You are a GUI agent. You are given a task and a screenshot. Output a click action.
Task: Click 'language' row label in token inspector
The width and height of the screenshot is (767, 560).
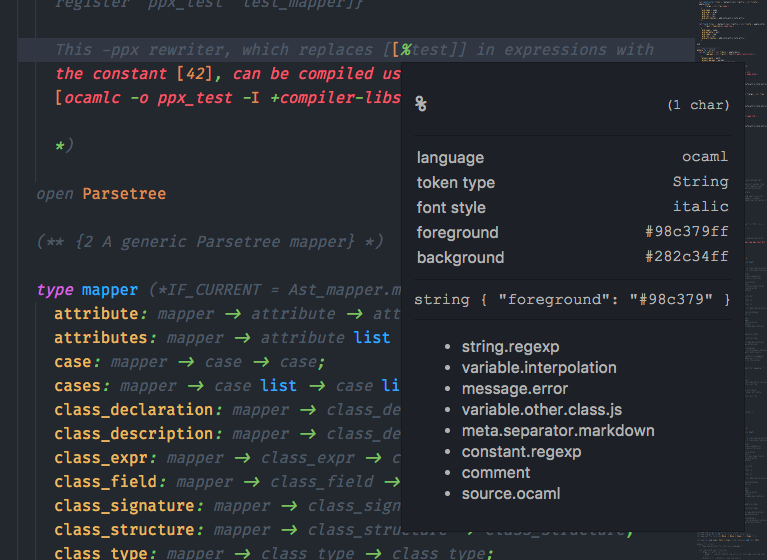point(450,157)
